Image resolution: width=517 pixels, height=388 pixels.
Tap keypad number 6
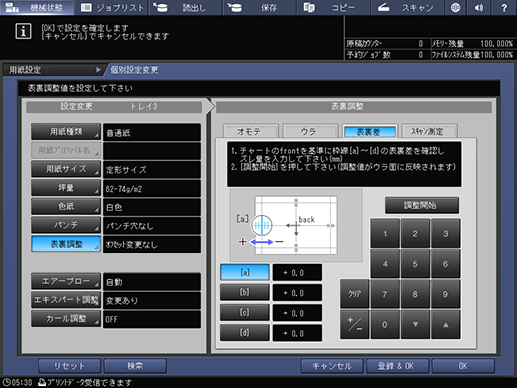point(445,264)
